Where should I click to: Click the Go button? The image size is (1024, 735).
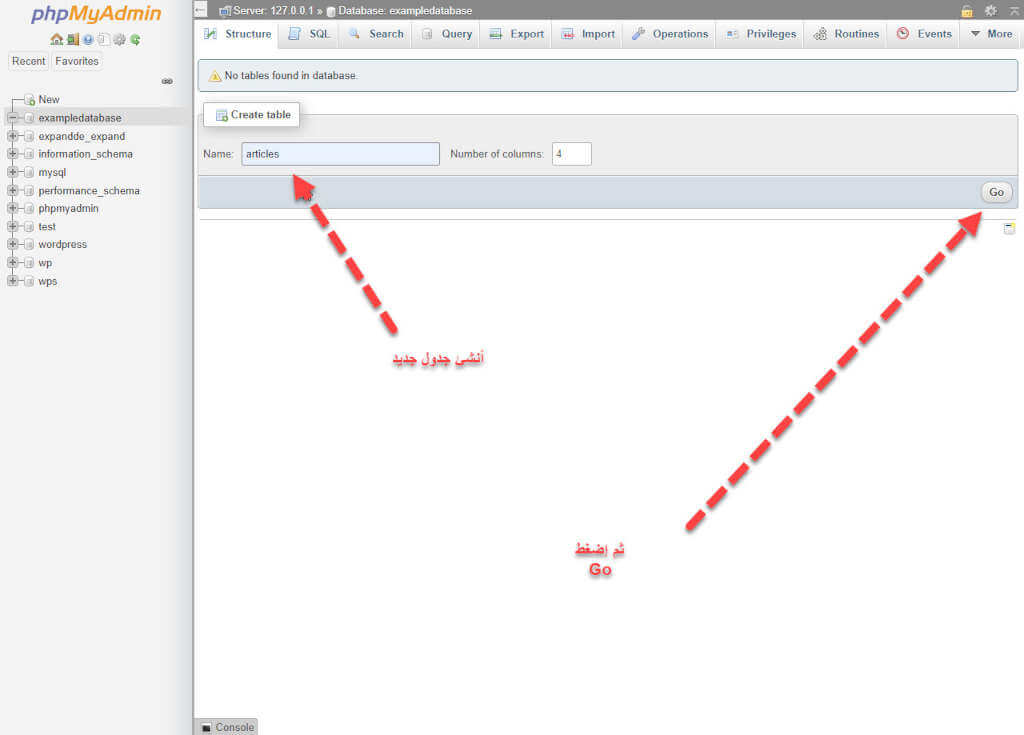pos(996,192)
